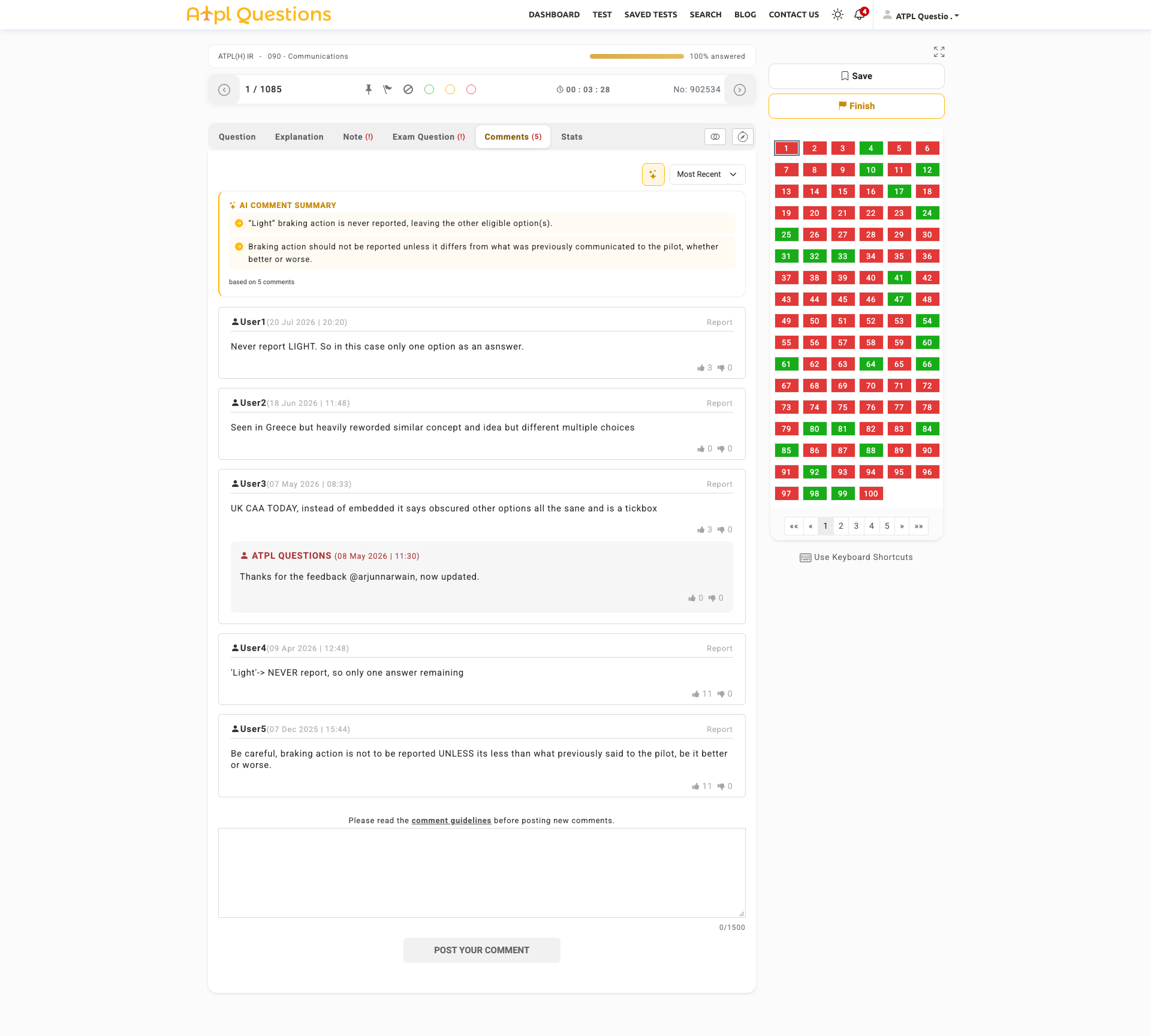Mark question with red circle

tap(471, 89)
